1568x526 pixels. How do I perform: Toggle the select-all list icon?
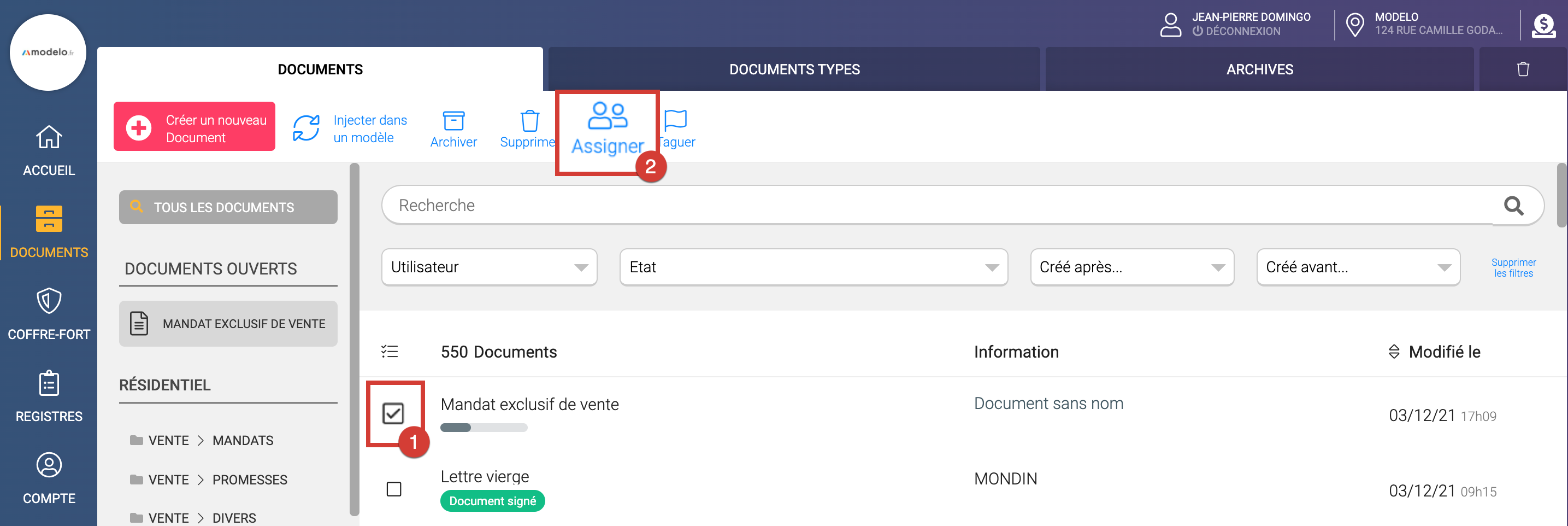(x=390, y=351)
